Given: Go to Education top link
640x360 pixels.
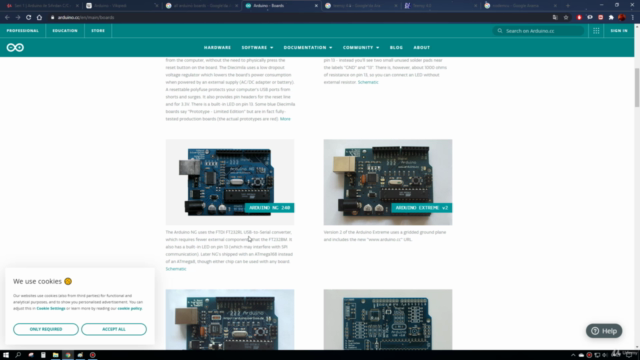Looking at the screenshot, I should coord(65,31).
